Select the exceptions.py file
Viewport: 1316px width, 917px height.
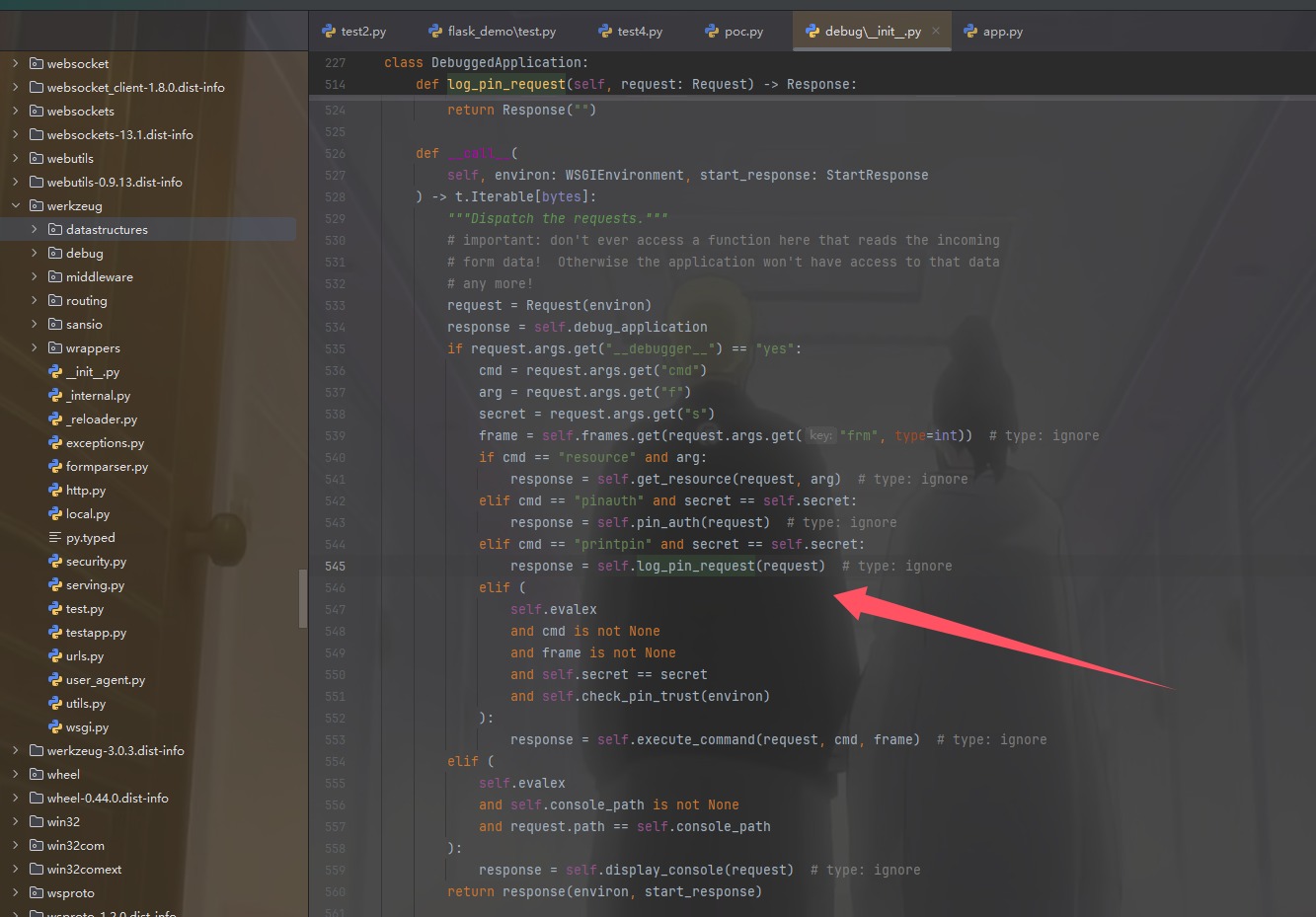coord(105,443)
